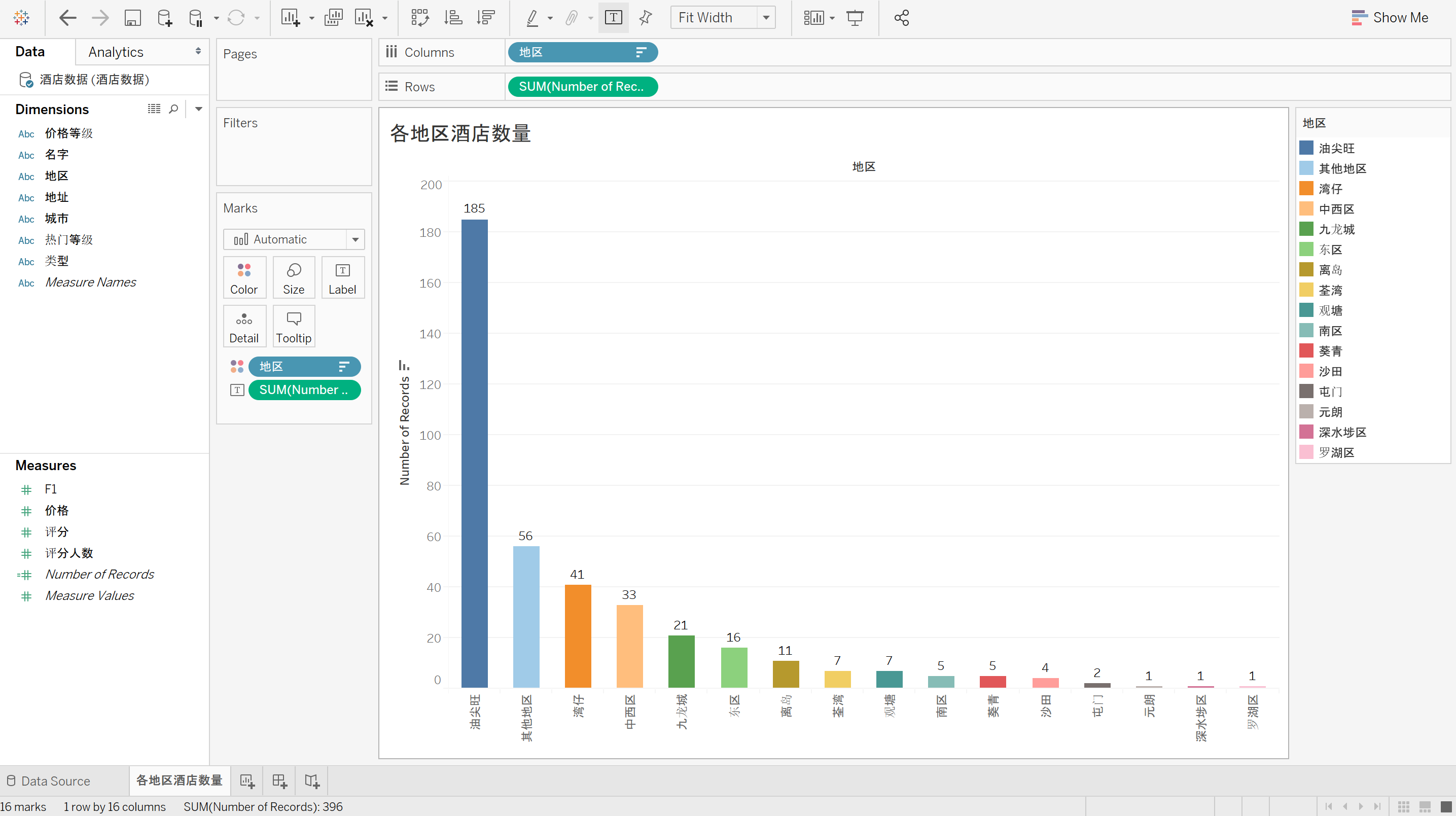Click the Color button on Marks card
Screen dimensions: 1456x816
243,278
